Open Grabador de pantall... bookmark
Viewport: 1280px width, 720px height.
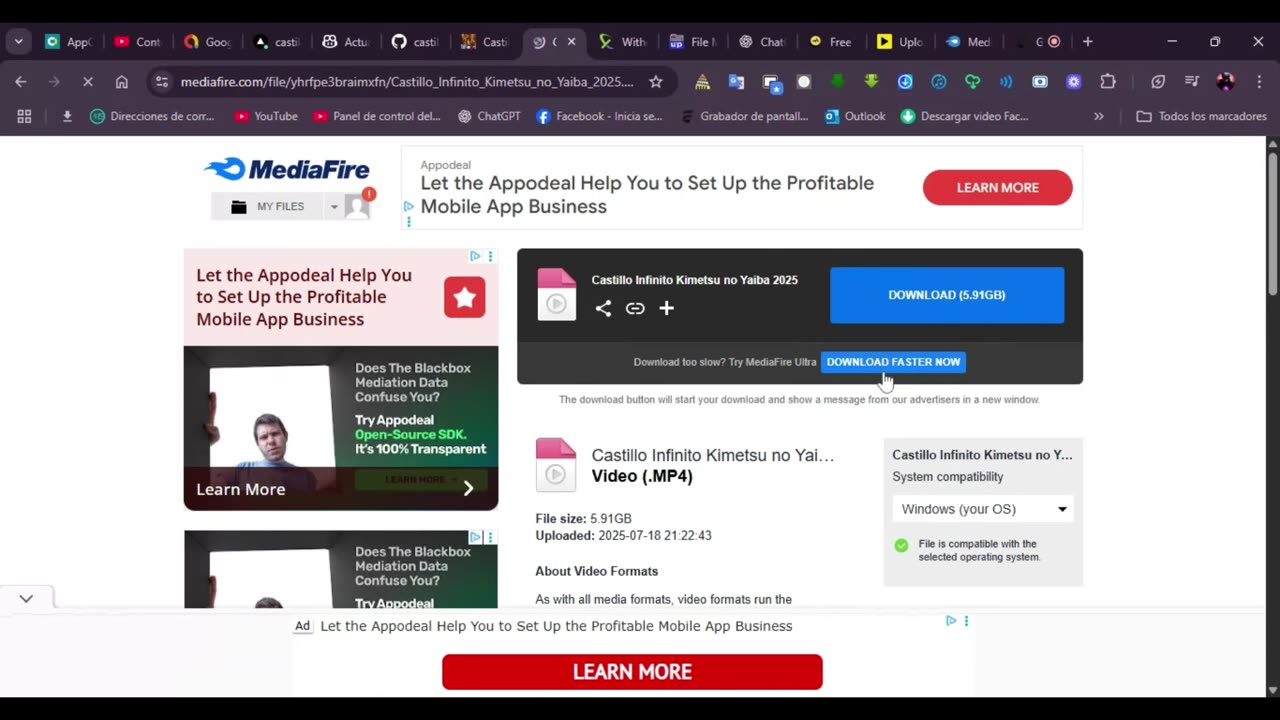pos(744,116)
